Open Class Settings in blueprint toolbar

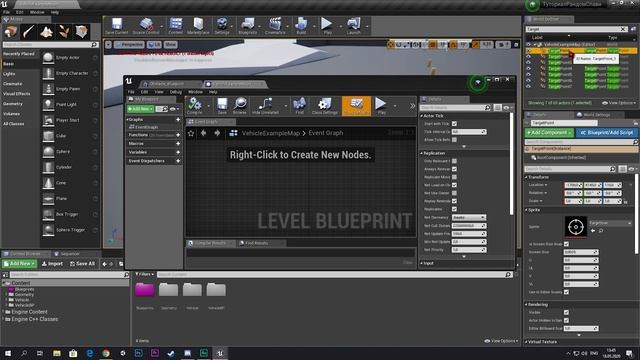(324, 106)
